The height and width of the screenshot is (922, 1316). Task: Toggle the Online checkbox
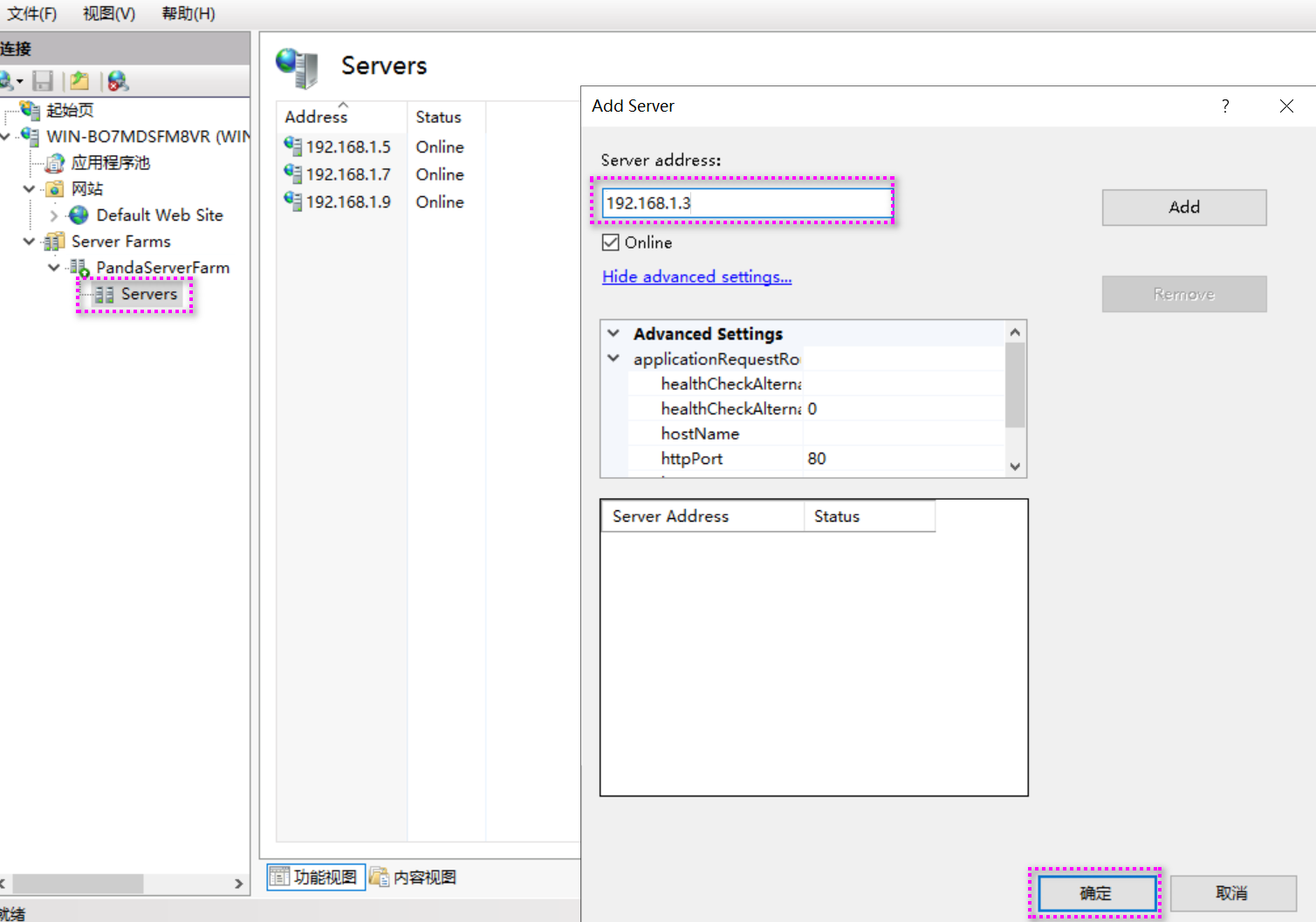pos(611,242)
